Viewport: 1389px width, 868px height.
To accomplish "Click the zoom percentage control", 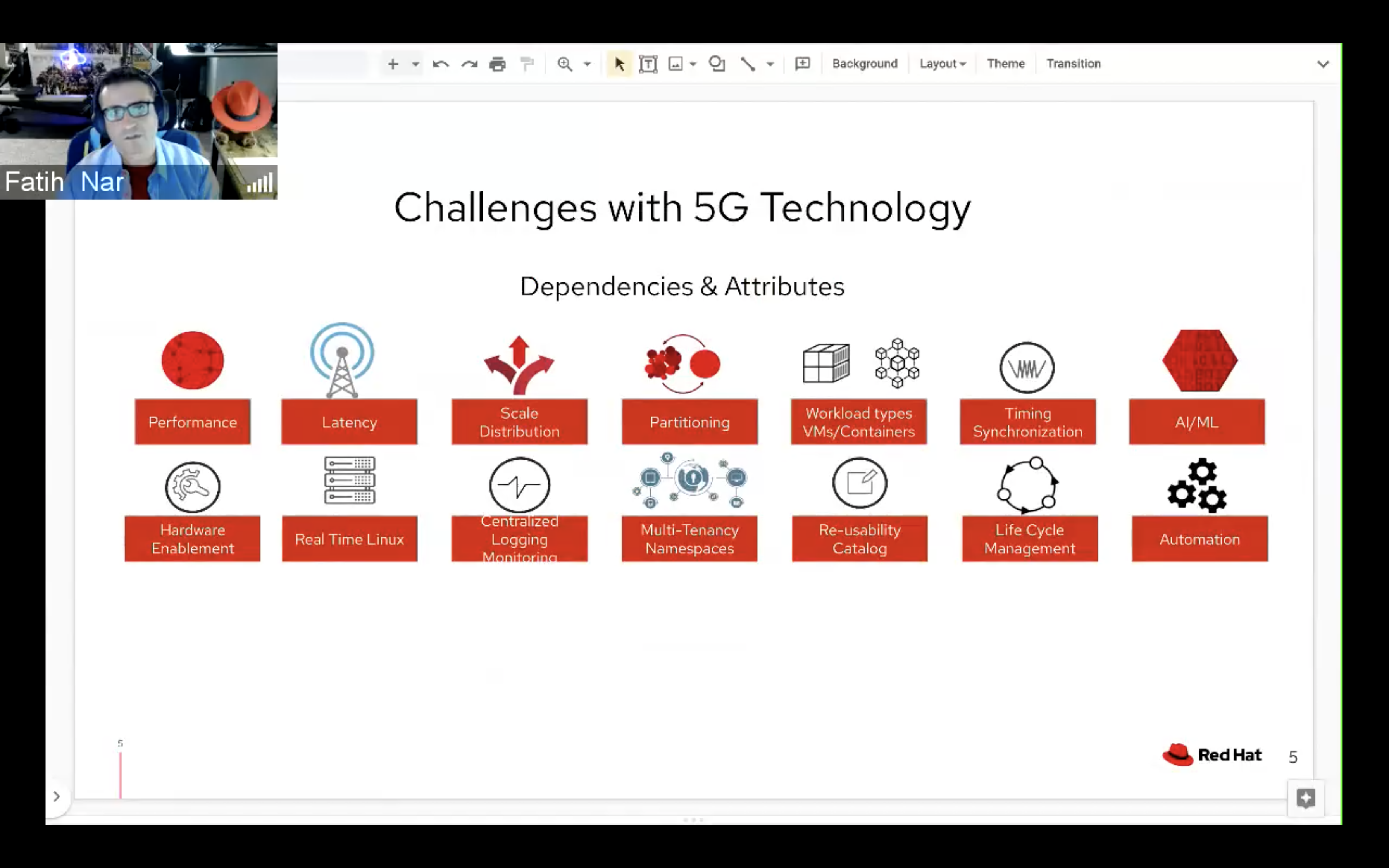I will click(587, 63).
